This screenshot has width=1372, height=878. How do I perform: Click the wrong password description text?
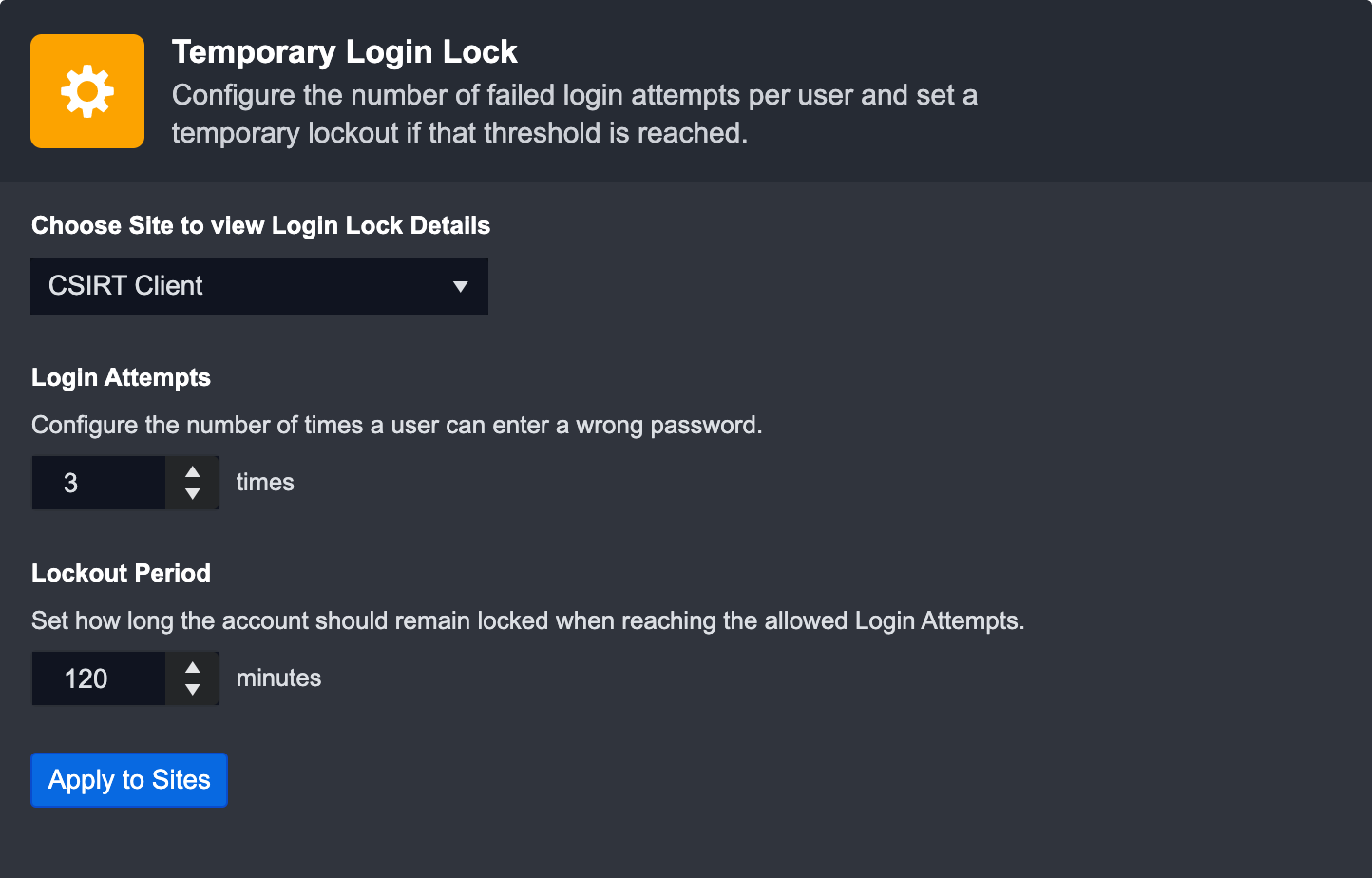point(396,425)
